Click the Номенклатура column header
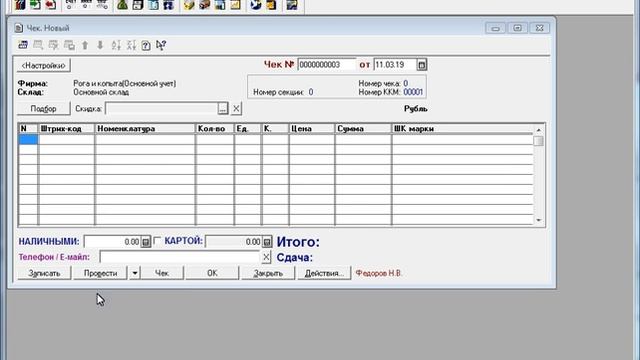 point(145,129)
